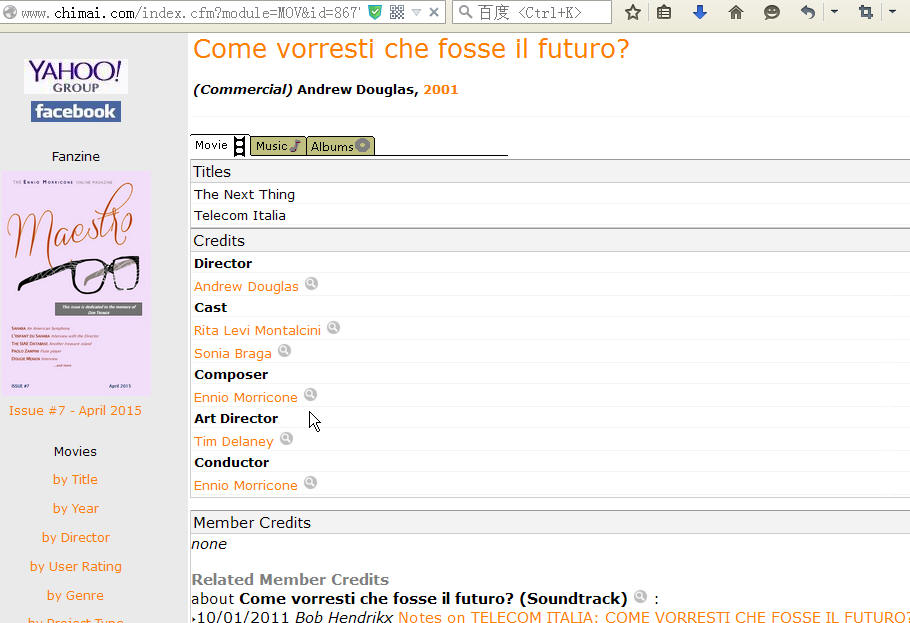Image resolution: width=910 pixels, height=623 pixels.
Task: Switch to the Music tab
Action: 278,146
